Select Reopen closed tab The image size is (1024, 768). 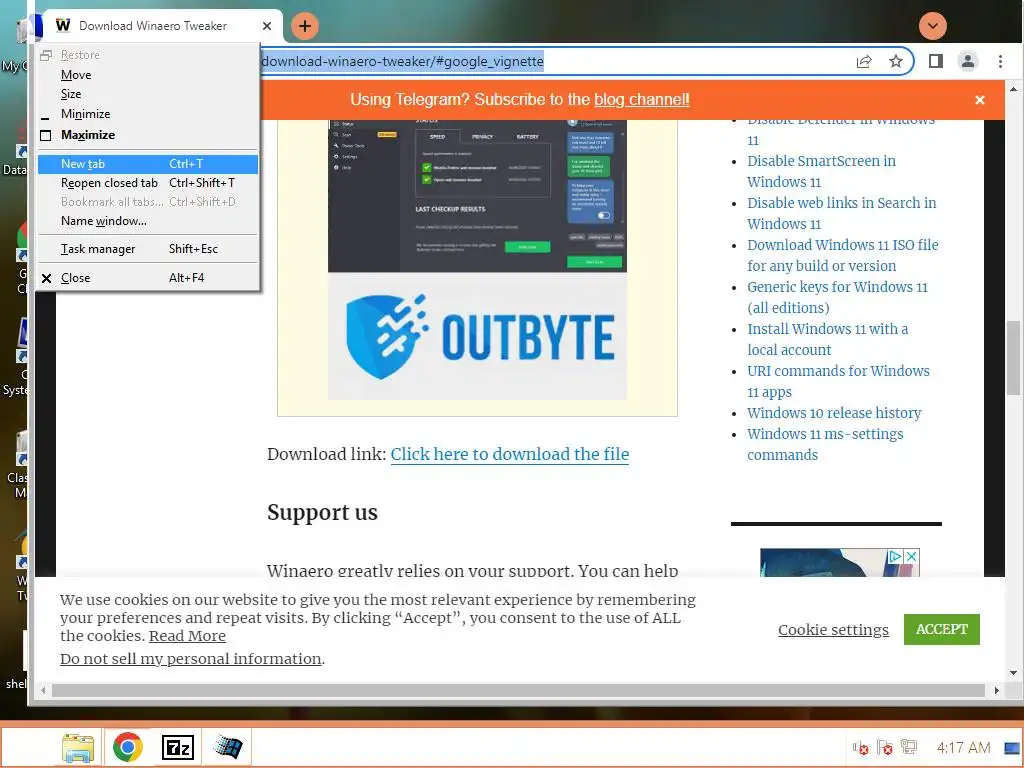click(148, 183)
